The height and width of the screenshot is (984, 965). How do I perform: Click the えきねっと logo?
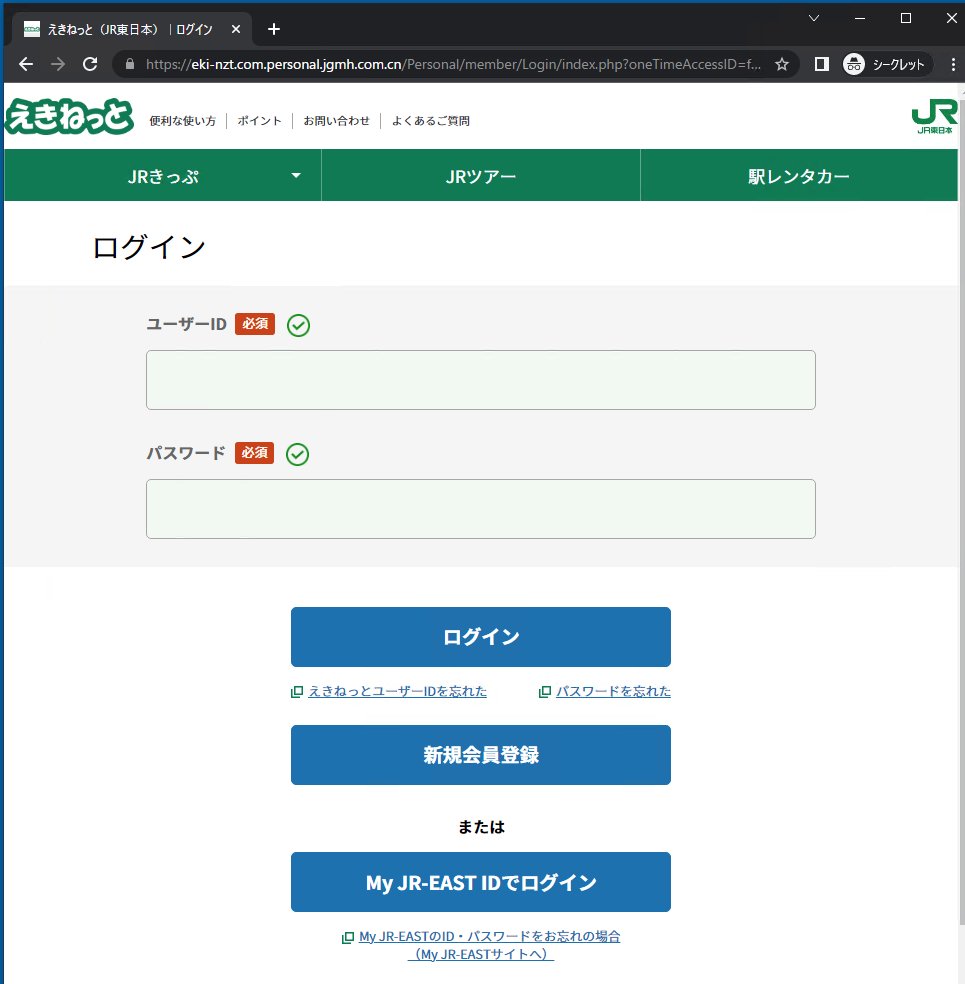(x=69, y=116)
